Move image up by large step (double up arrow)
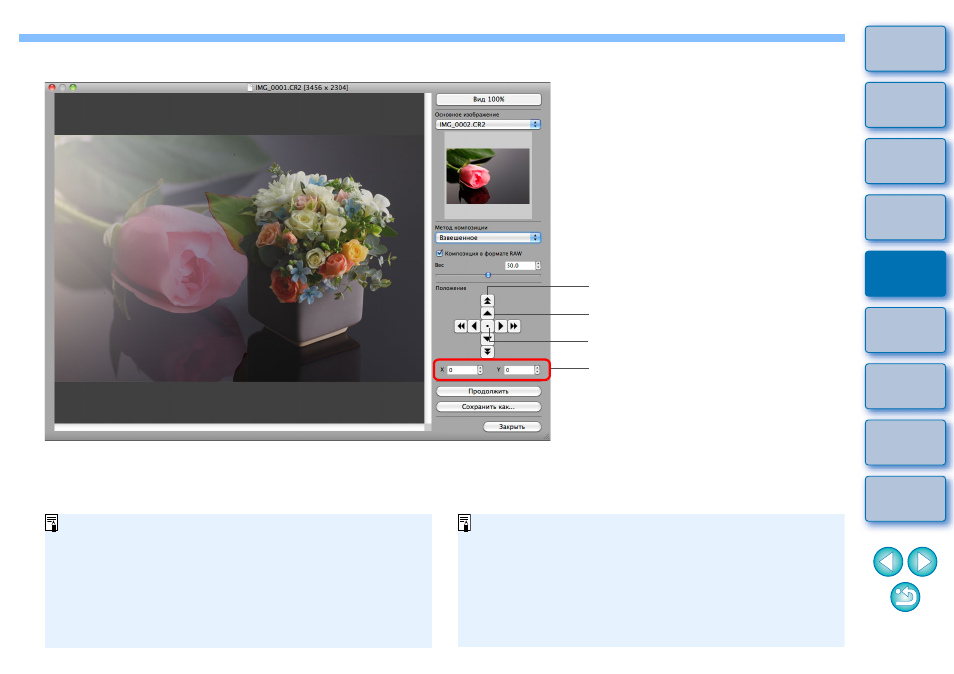954x674 pixels. (x=487, y=301)
